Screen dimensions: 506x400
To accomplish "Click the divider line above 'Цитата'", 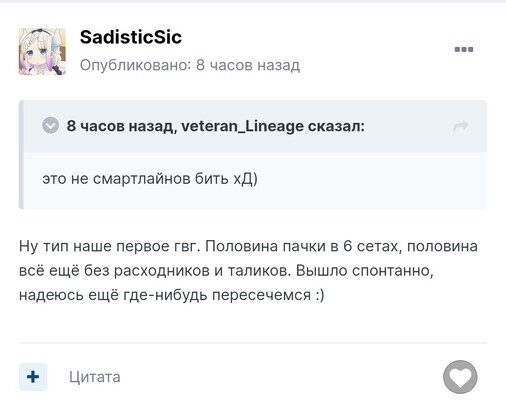I will pyautogui.click(x=253, y=342).
